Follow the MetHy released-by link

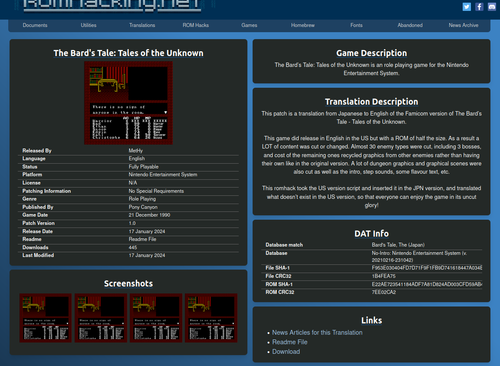(136, 151)
